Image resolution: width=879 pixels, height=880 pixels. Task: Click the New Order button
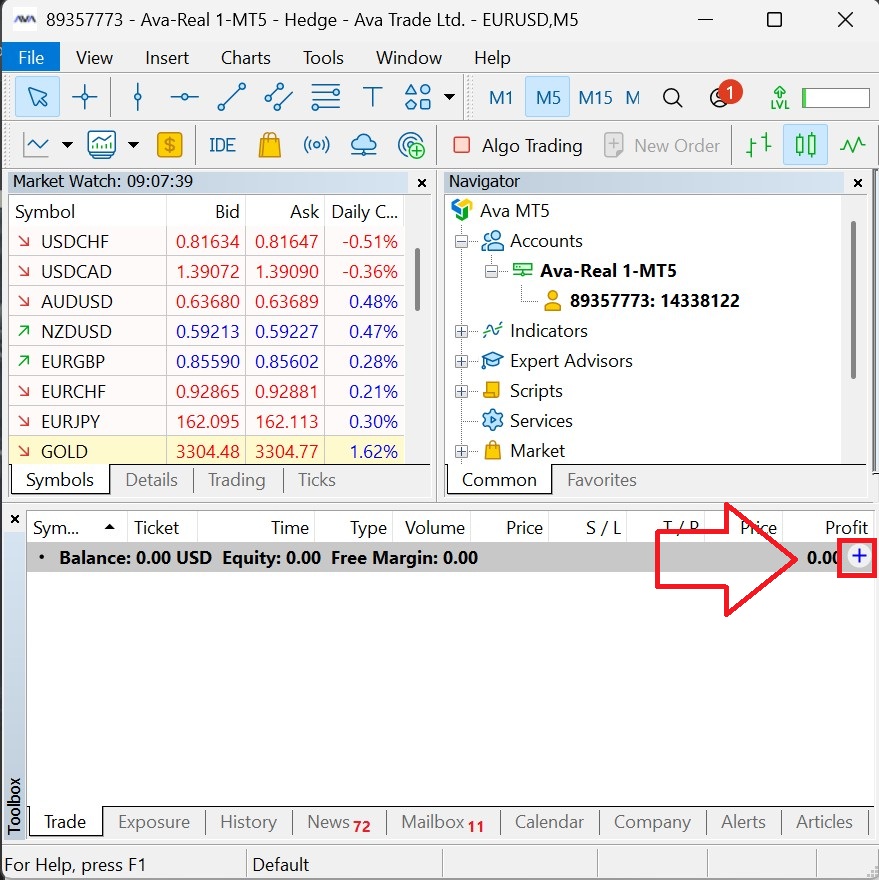[x=661, y=145]
